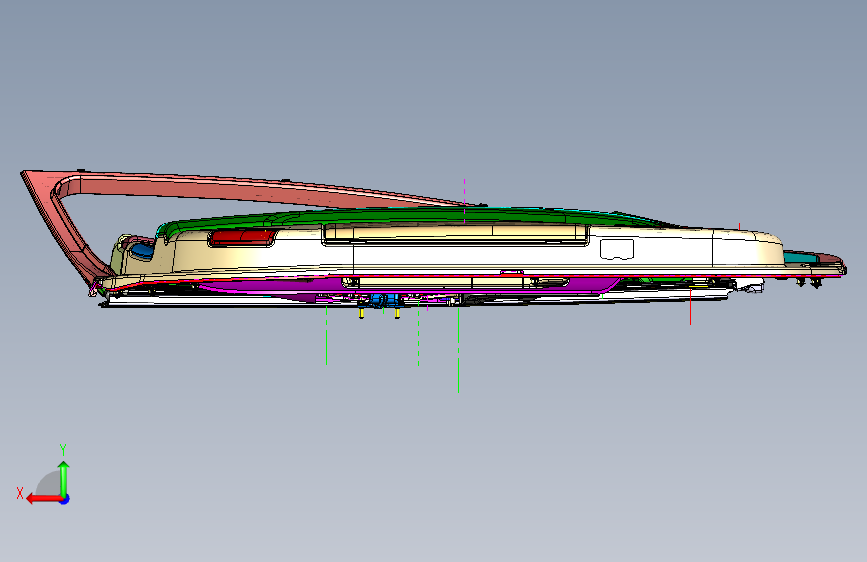The height and width of the screenshot is (562, 867).
Task: Select the gray XY plane quadrant of triad
Action: 49,483
